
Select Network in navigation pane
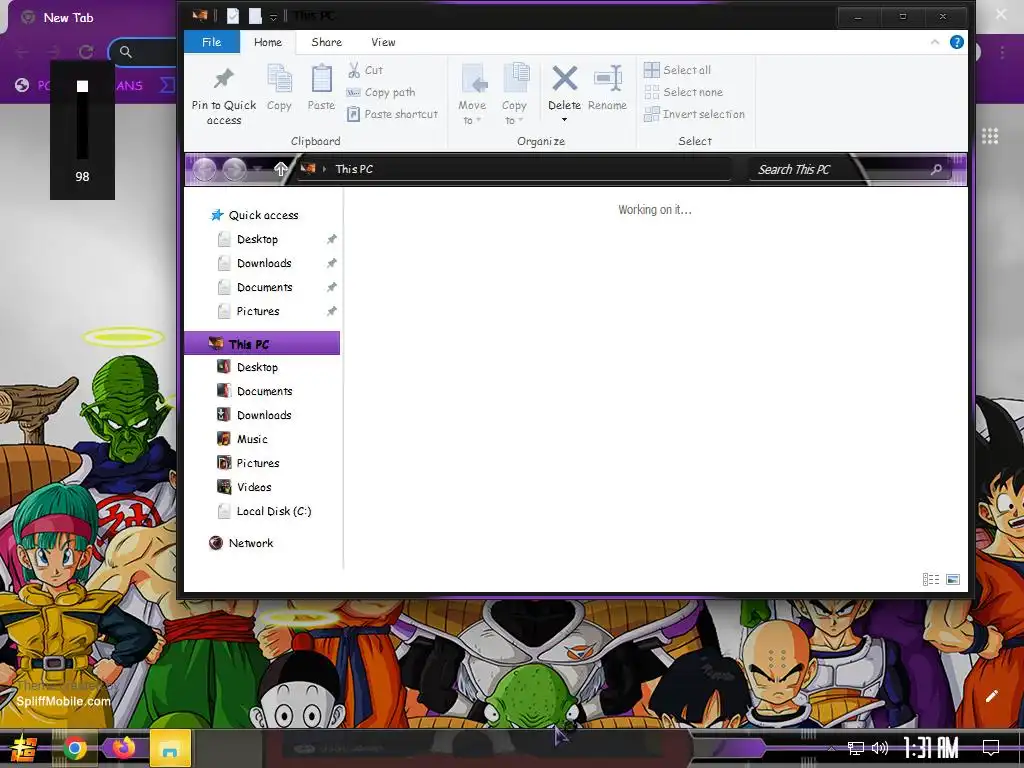251,543
